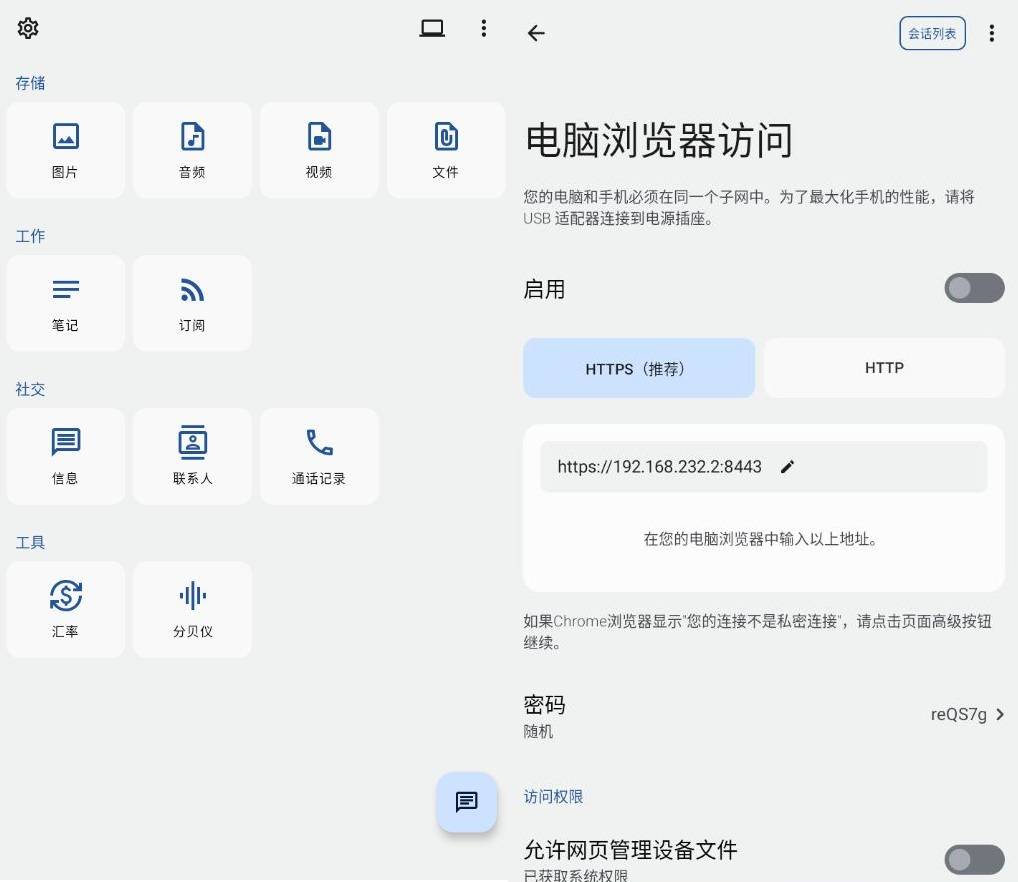
Task: Select the HTTPS（推荐）tab
Action: 639,367
